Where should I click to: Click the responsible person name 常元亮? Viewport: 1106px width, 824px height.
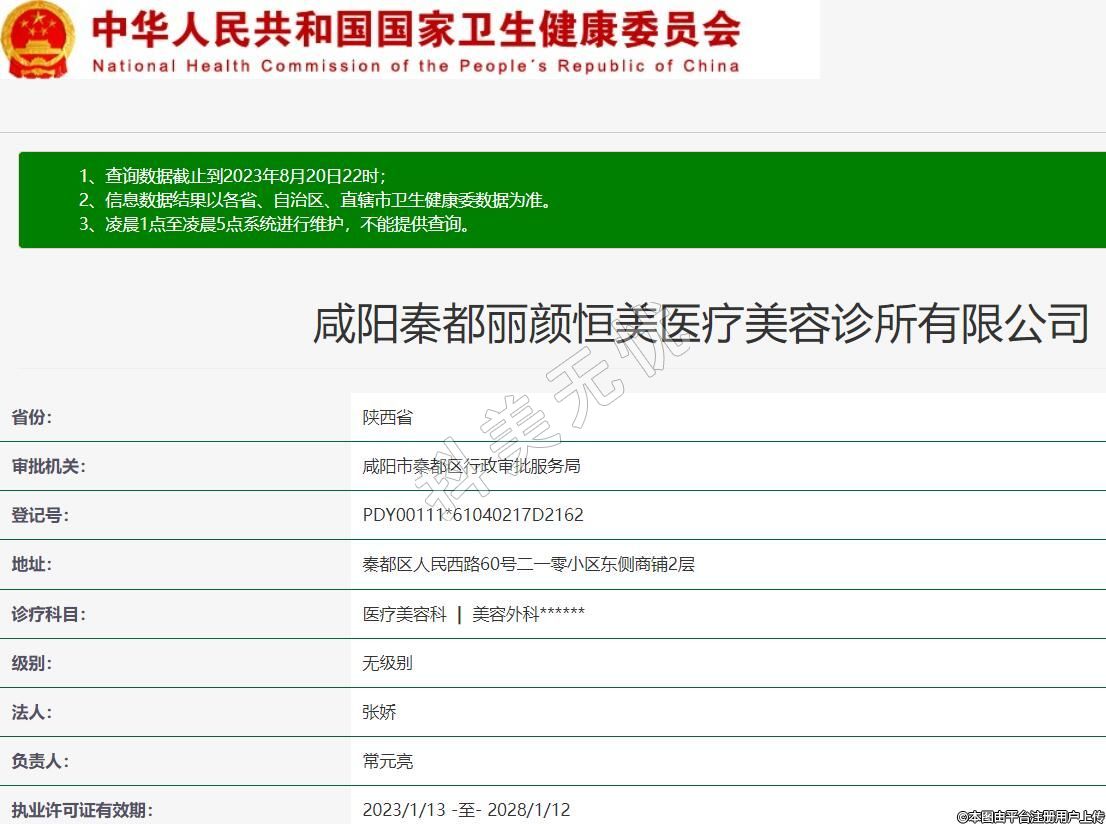click(387, 761)
